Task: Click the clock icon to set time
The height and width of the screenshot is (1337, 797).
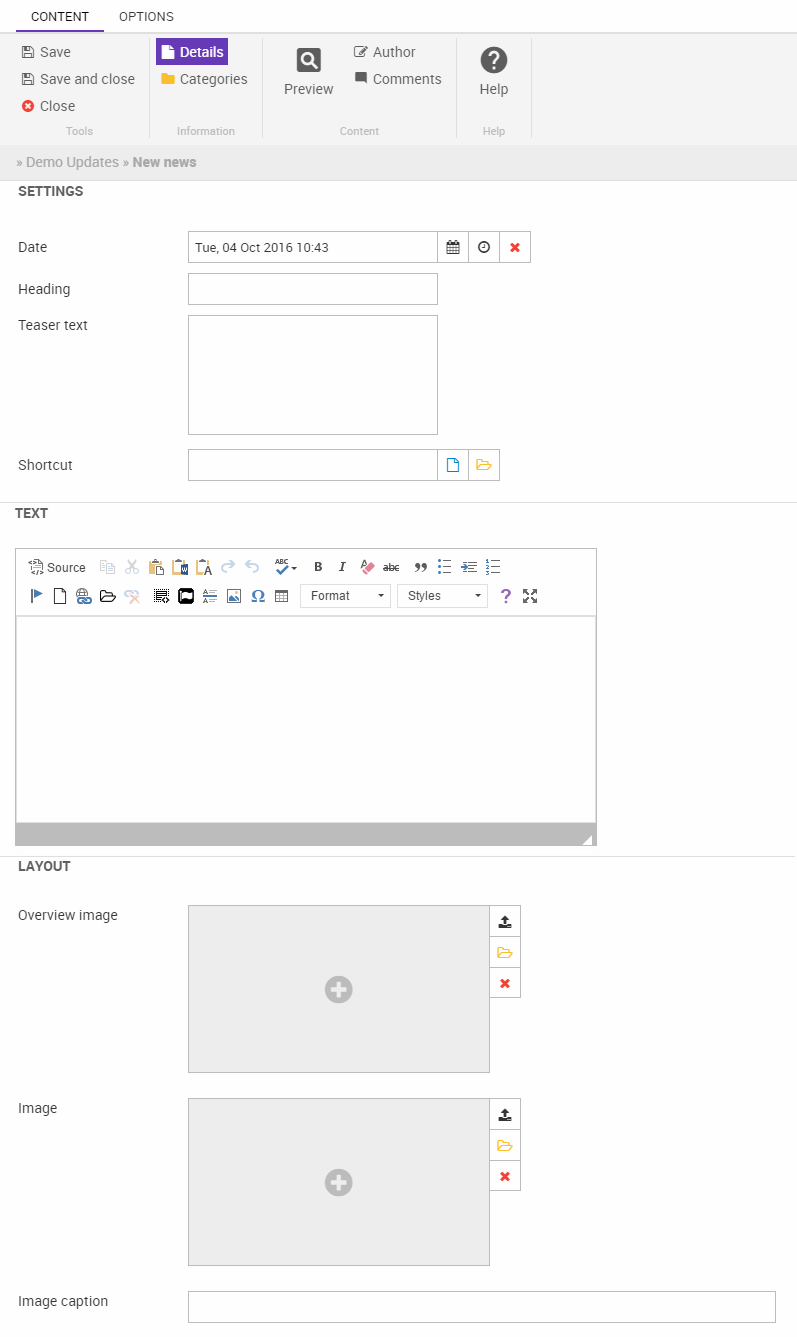Action: [484, 247]
